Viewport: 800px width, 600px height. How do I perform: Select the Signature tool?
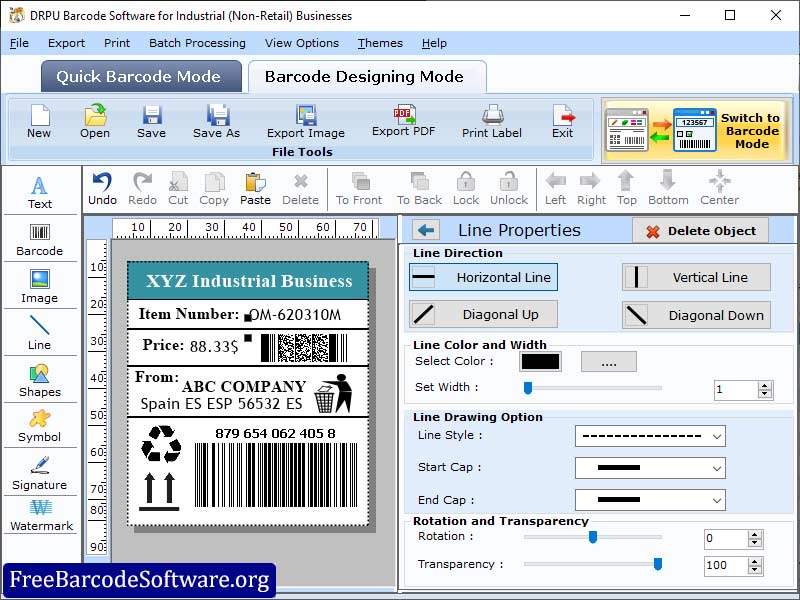(x=40, y=473)
